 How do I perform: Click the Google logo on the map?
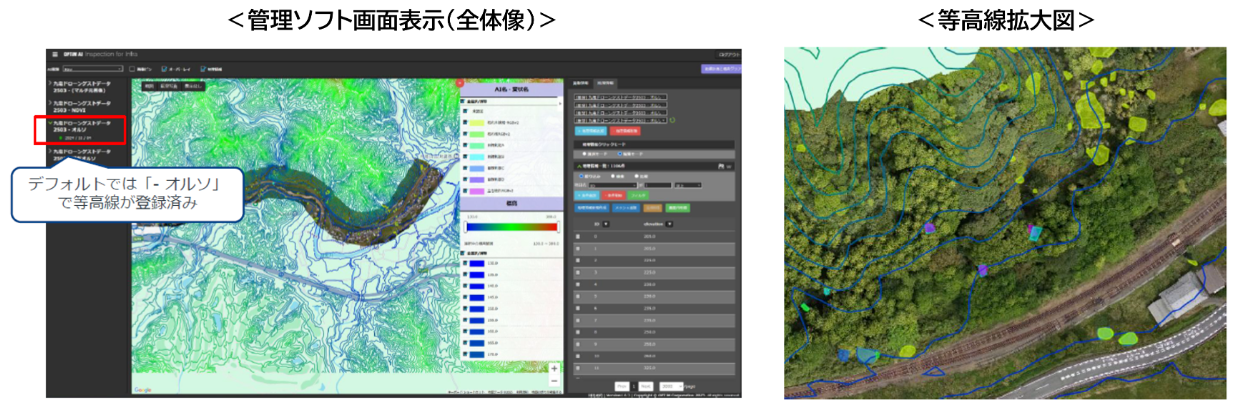(x=144, y=390)
